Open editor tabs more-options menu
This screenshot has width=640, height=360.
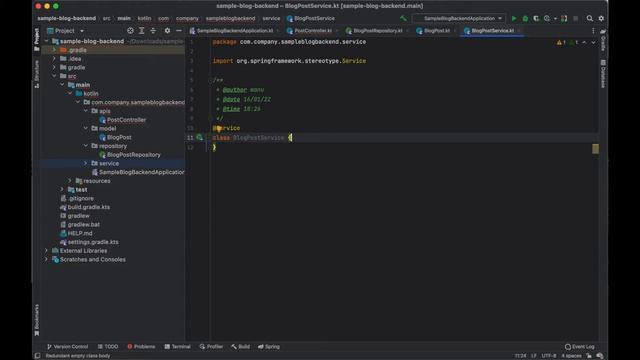click(x=593, y=31)
